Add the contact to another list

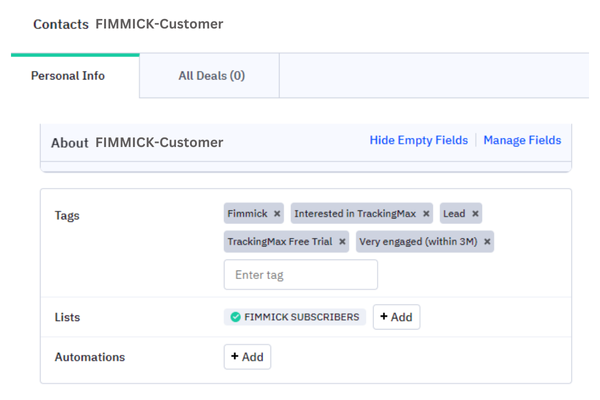click(x=396, y=317)
